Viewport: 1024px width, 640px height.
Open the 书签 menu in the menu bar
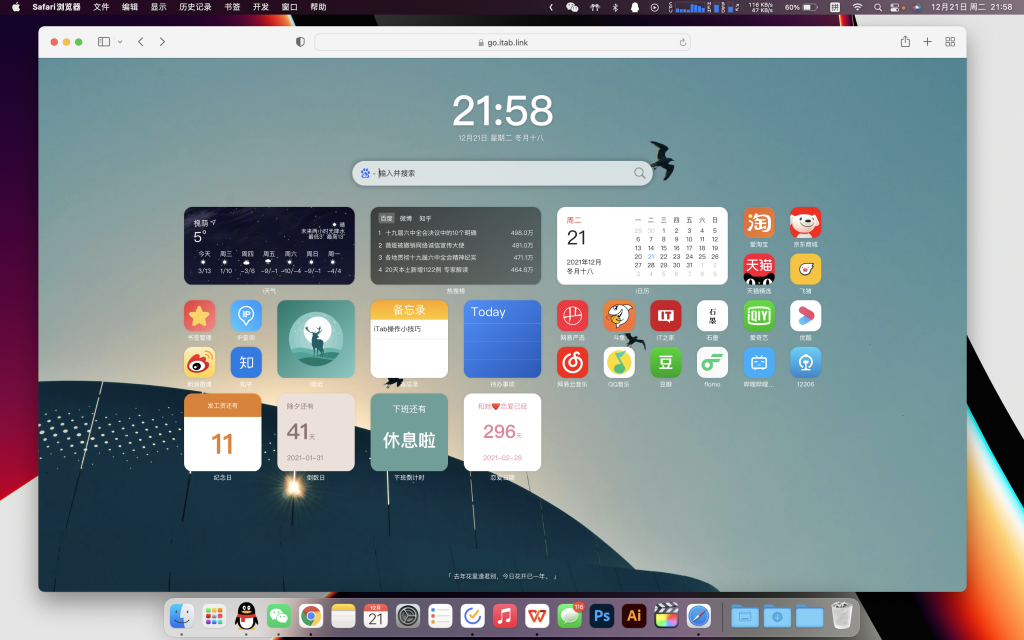coord(234,9)
